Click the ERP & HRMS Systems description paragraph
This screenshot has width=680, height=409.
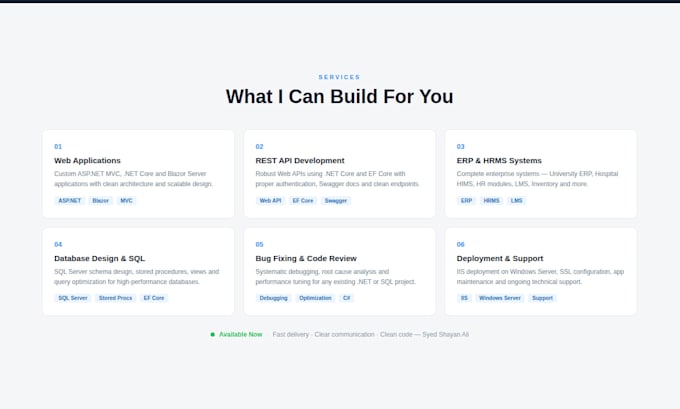537,179
